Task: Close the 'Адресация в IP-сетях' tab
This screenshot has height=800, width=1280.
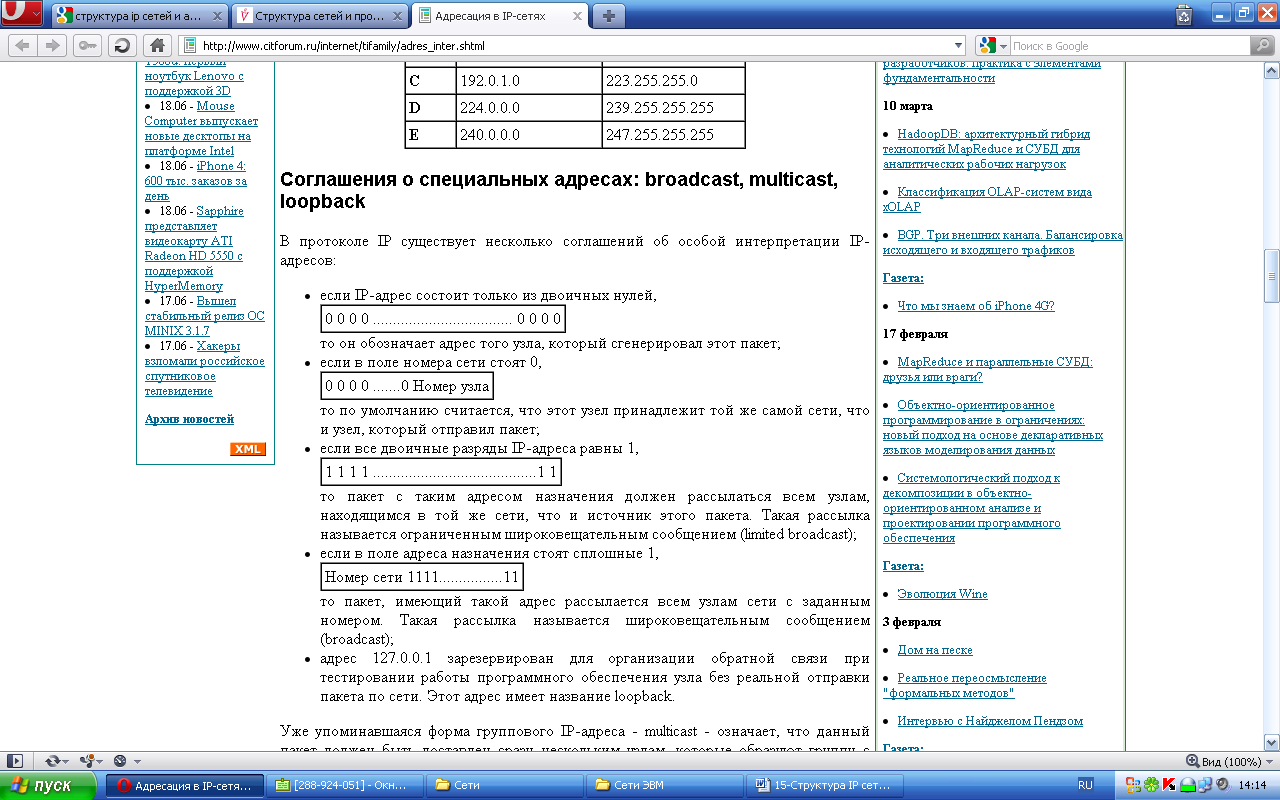Action: coord(578,17)
